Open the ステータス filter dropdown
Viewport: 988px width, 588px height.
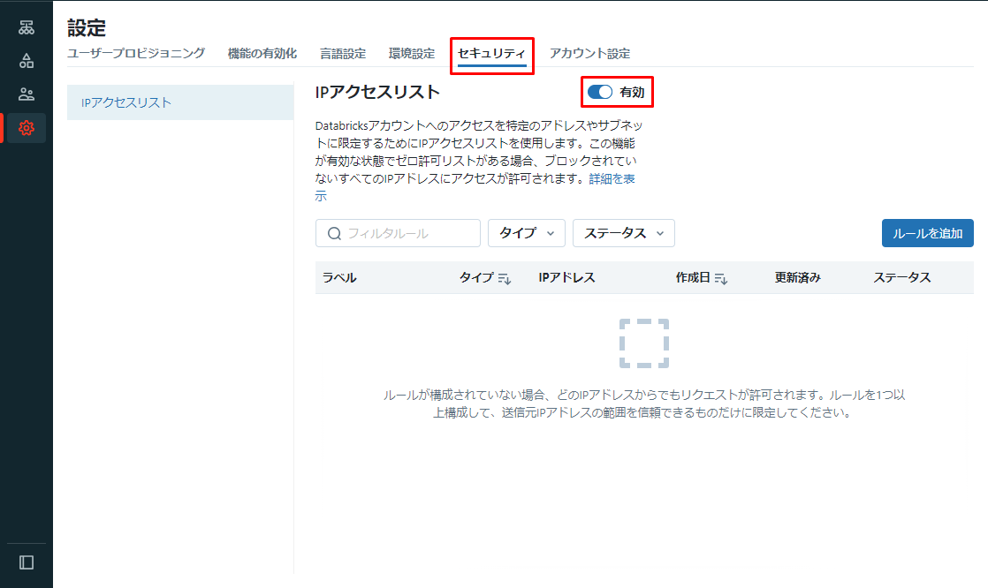[x=624, y=233]
